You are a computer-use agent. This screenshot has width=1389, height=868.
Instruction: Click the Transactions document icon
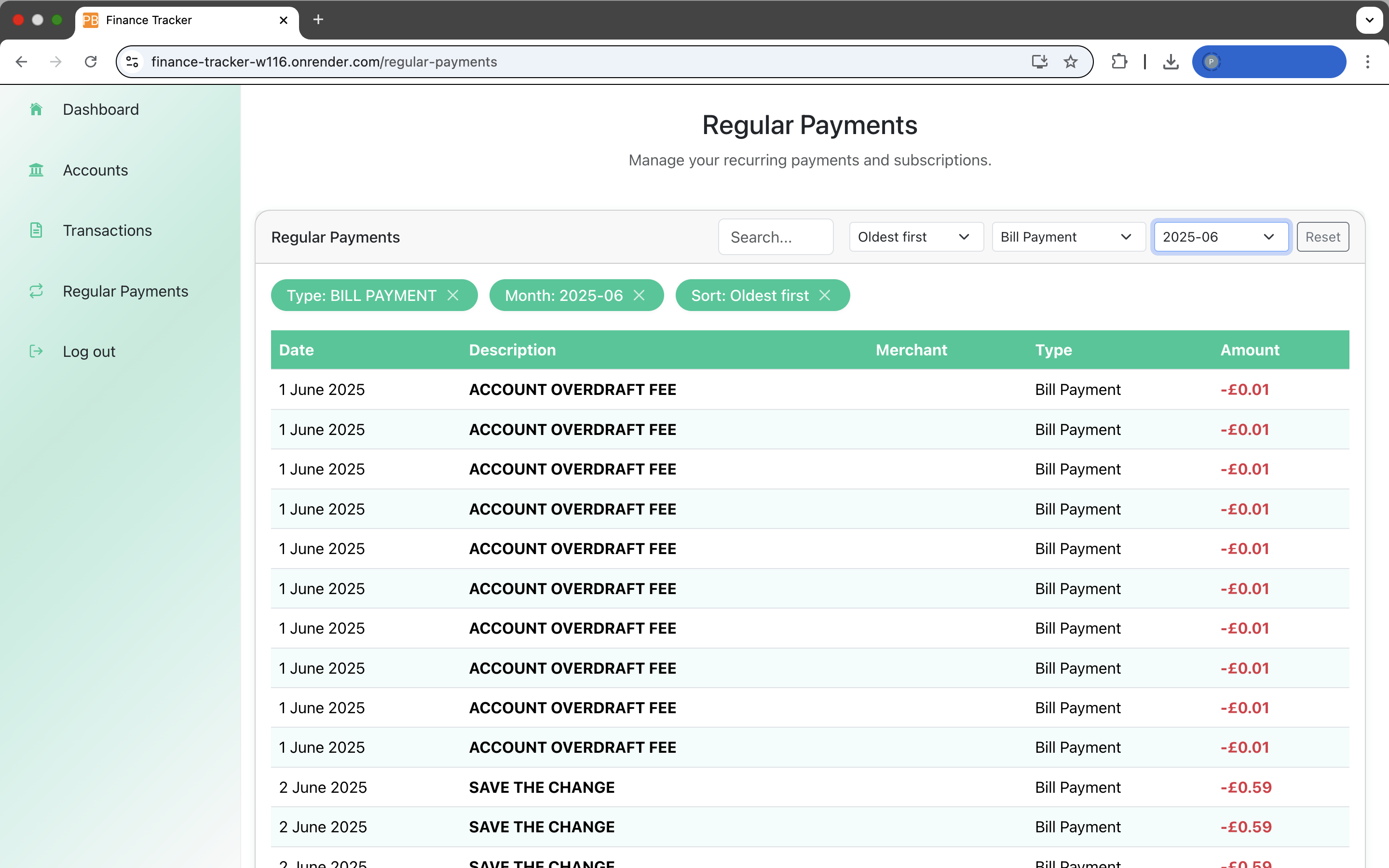tap(36, 230)
